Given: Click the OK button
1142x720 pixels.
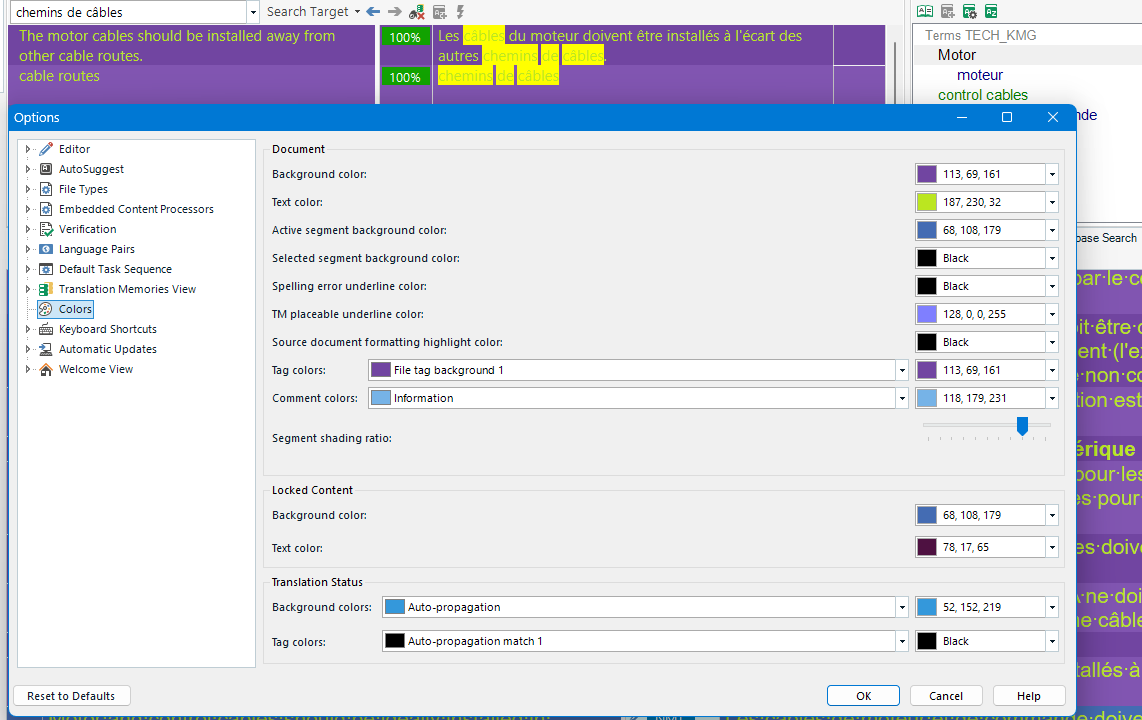Looking at the screenshot, I should [x=863, y=696].
